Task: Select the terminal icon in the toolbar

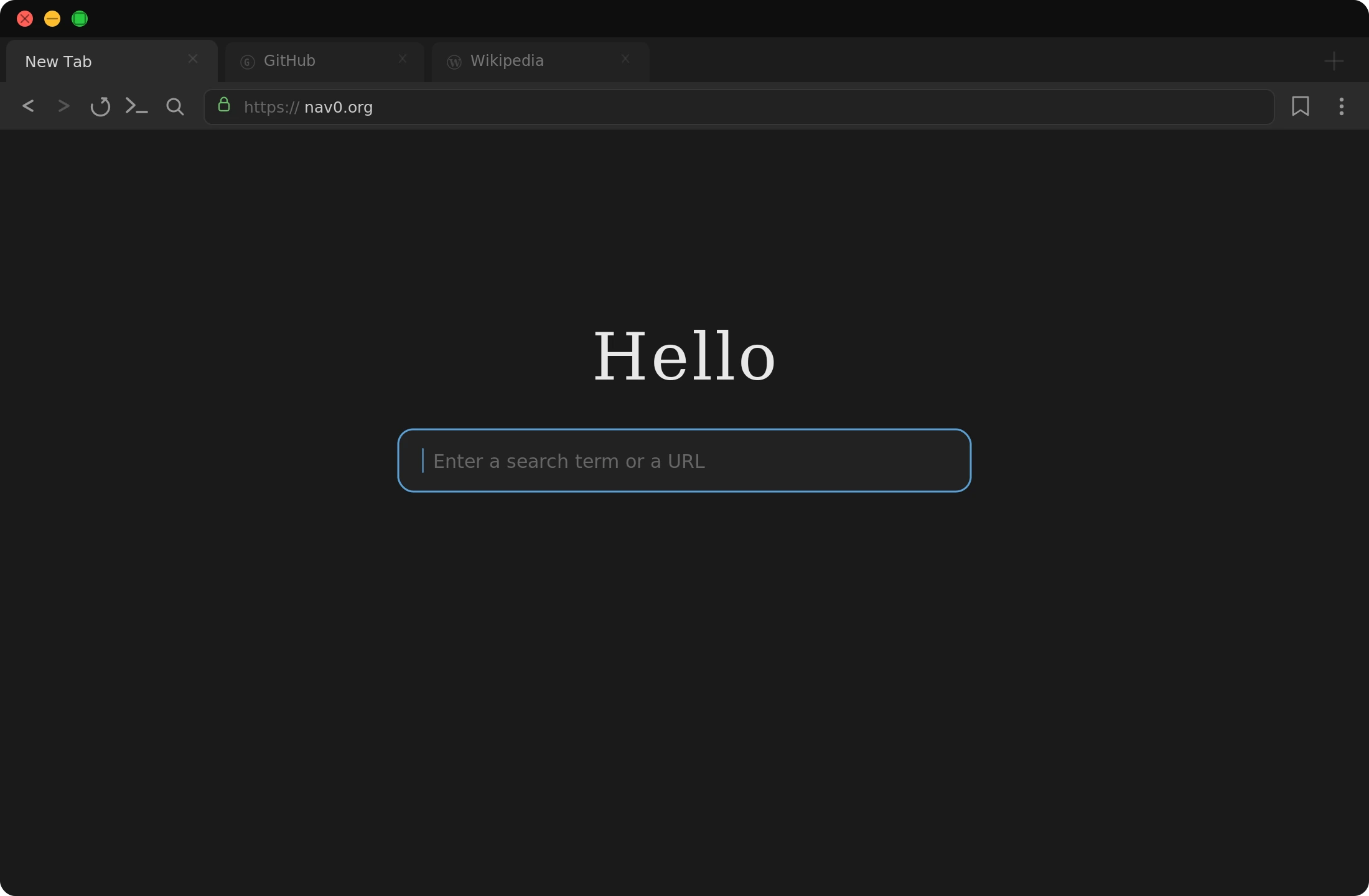Action: (136, 106)
